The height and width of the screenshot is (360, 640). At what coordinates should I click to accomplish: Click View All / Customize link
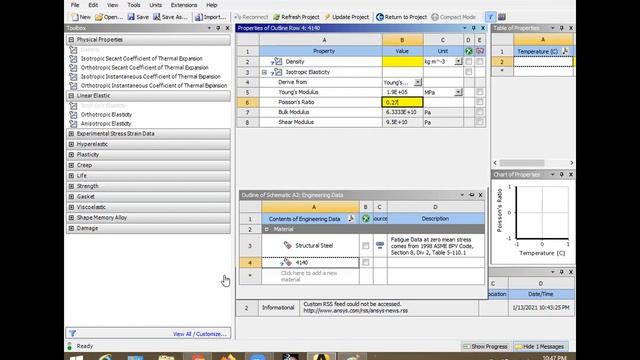point(200,334)
